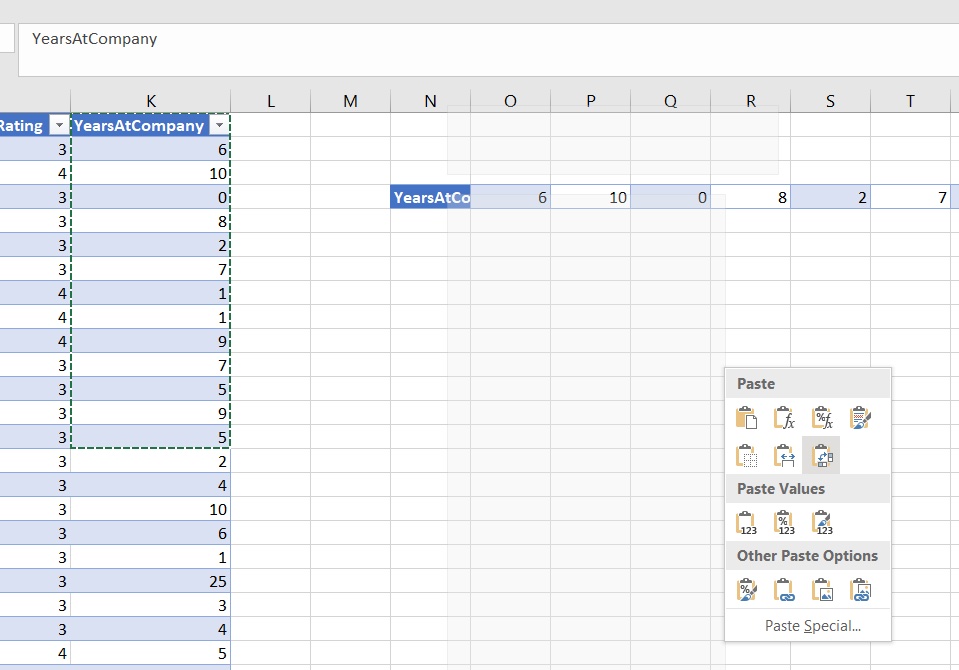Select the column K cell showing 25
The image size is (959, 670).
(150, 581)
